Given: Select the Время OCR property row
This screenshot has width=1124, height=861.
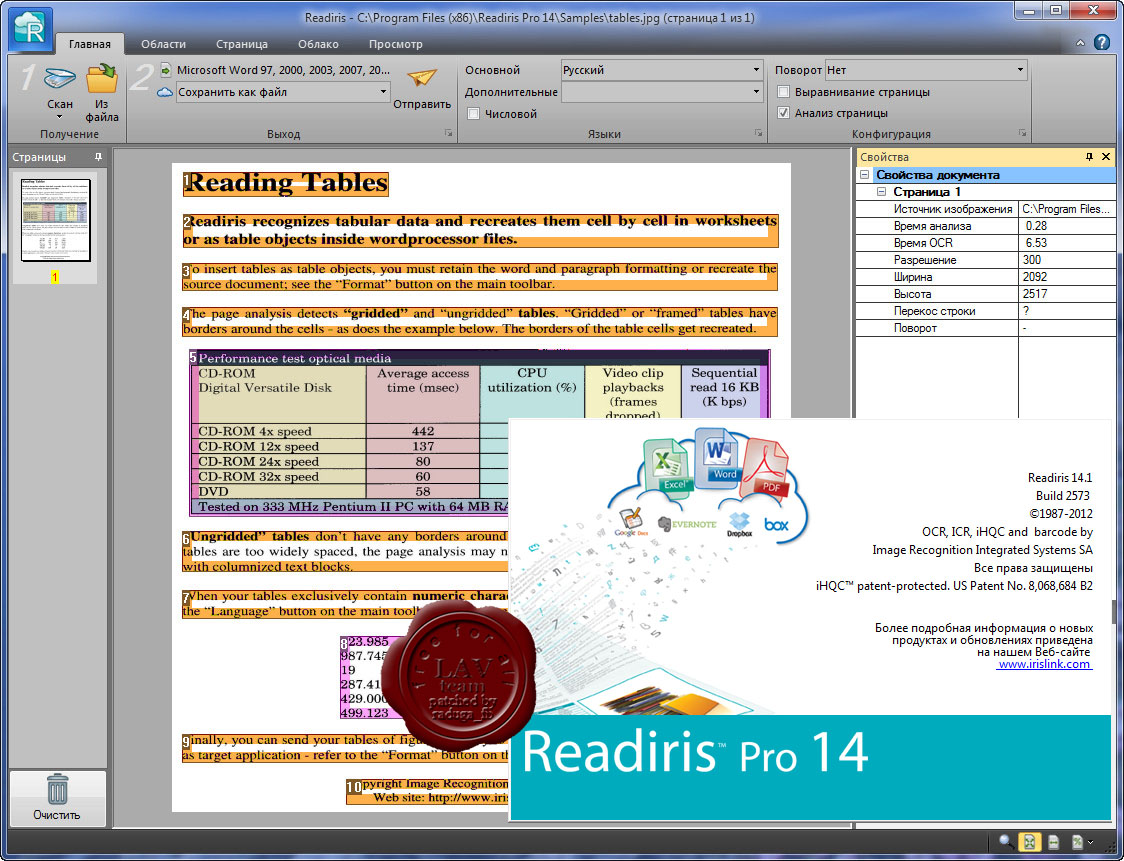Looking at the screenshot, I should [x=986, y=243].
